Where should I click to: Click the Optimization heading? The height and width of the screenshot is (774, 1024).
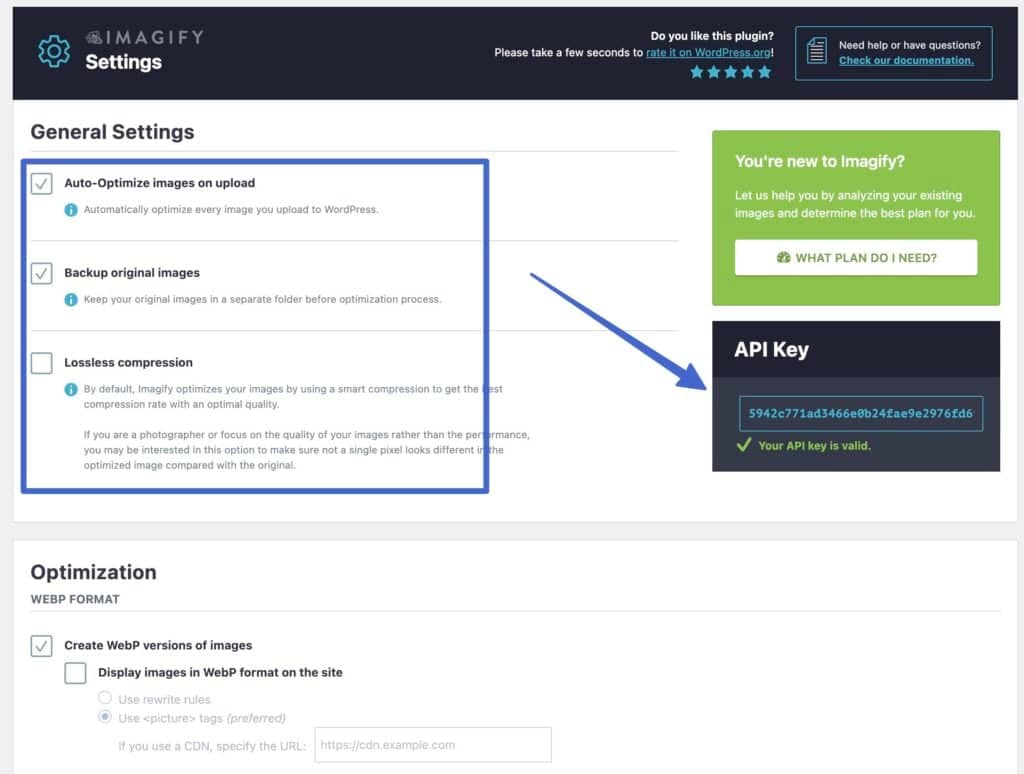[93, 572]
